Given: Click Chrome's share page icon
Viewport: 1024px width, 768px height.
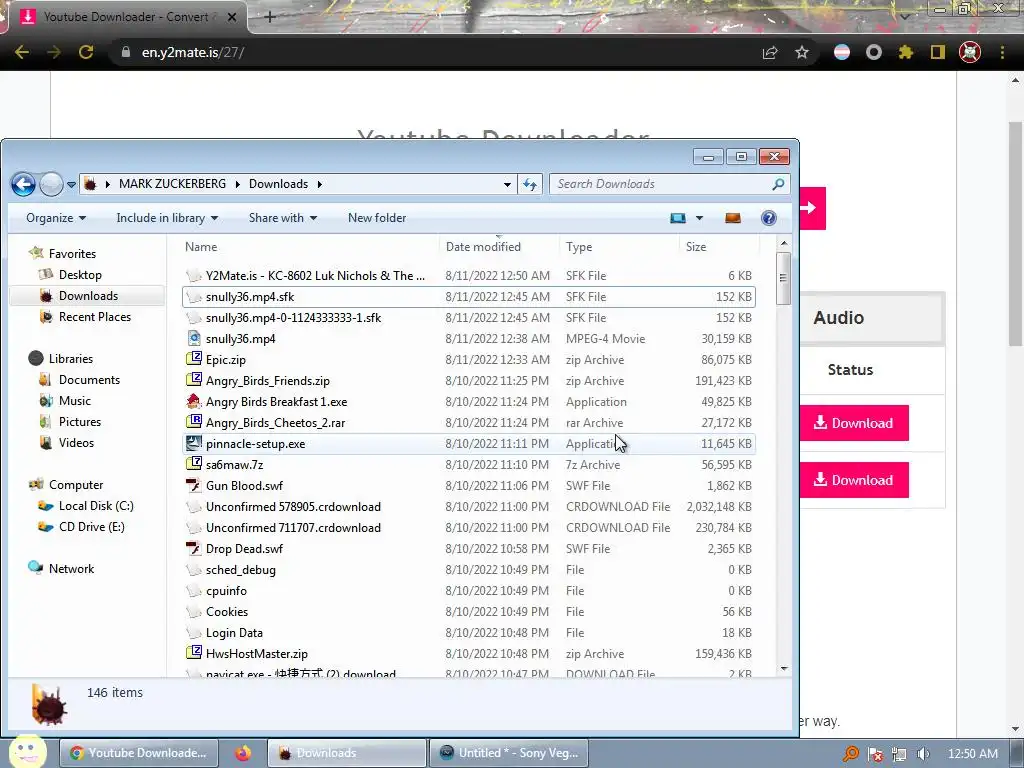Looking at the screenshot, I should [770, 53].
